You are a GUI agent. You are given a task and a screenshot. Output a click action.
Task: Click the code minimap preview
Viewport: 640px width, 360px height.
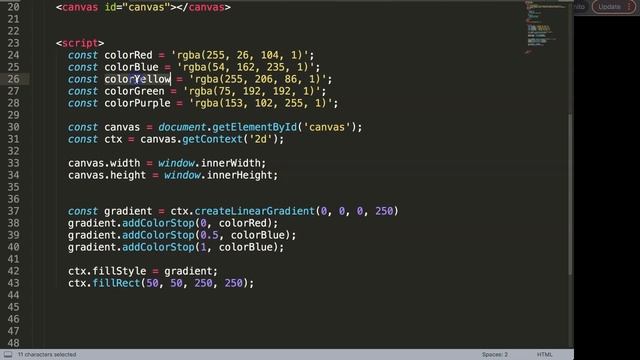tap(545, 28)
